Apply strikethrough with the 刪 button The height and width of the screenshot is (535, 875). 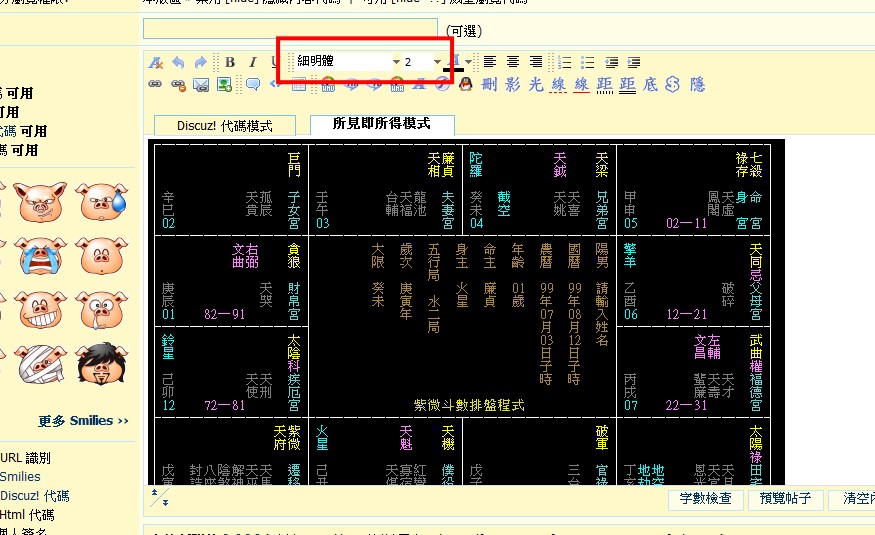coord(489,84)
